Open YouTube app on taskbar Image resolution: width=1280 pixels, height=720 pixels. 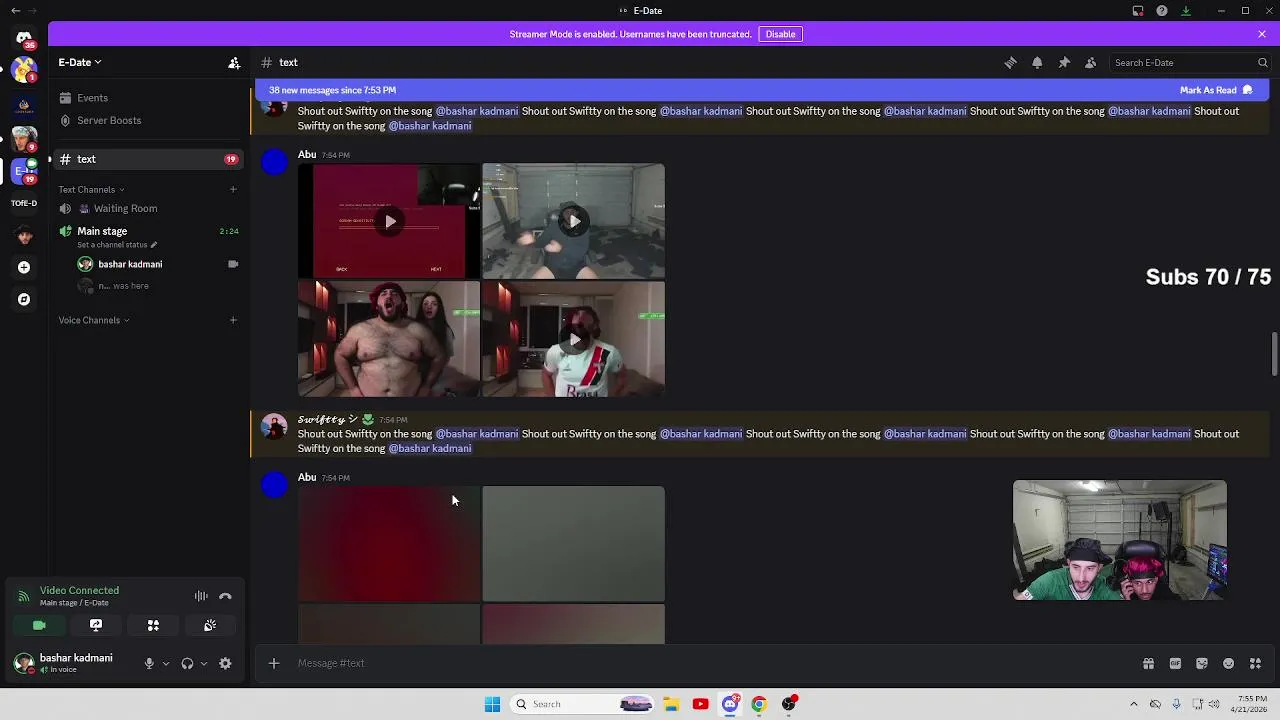click(700, 704)
